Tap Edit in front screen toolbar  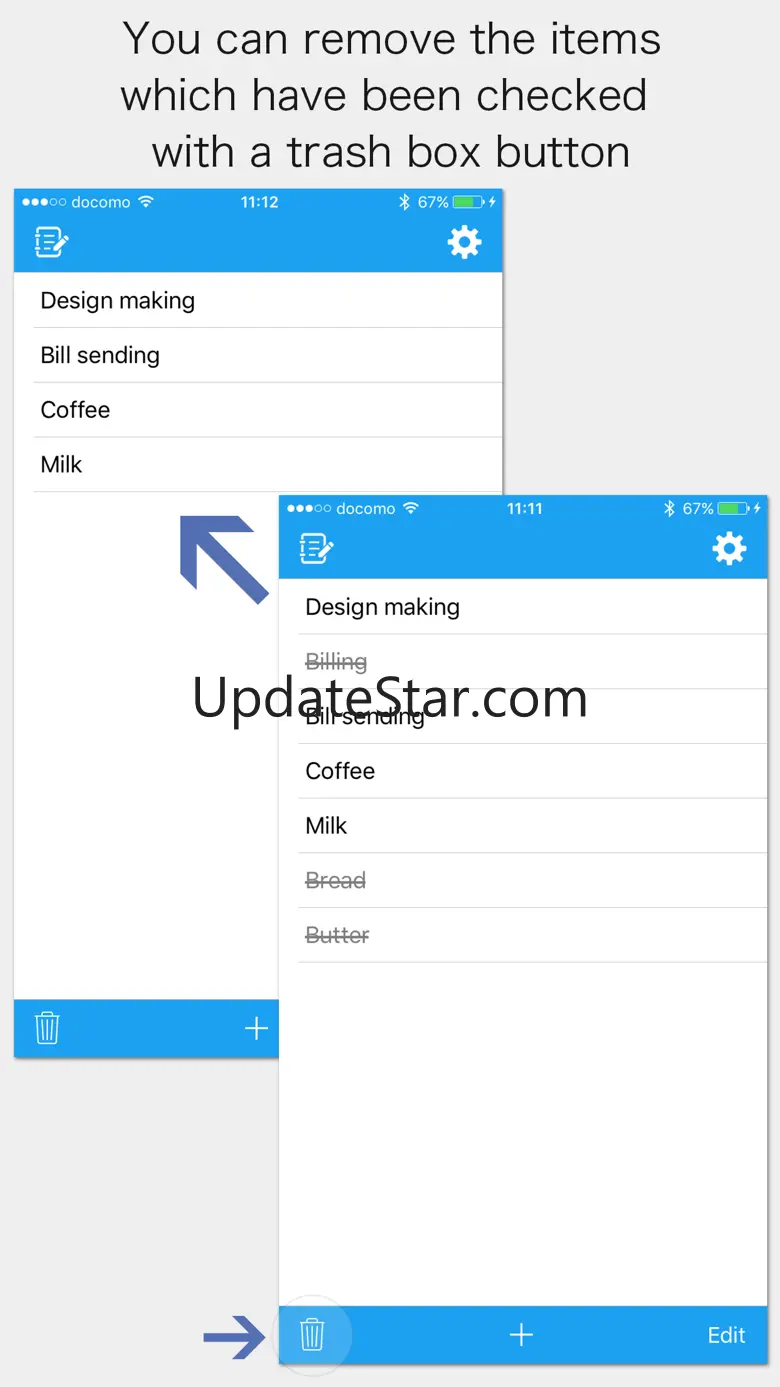coord(727,1335)
